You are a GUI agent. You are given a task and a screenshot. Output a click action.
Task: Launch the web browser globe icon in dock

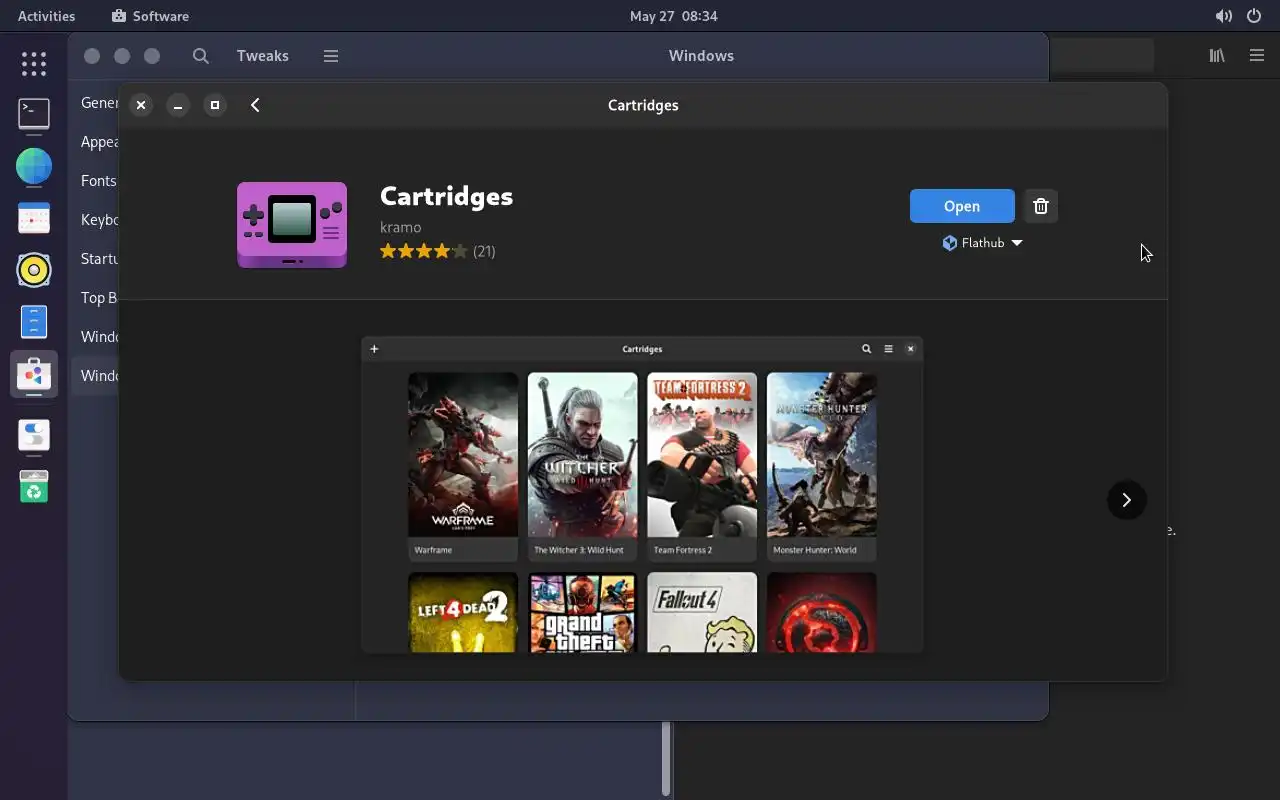[x=34, y=165]
